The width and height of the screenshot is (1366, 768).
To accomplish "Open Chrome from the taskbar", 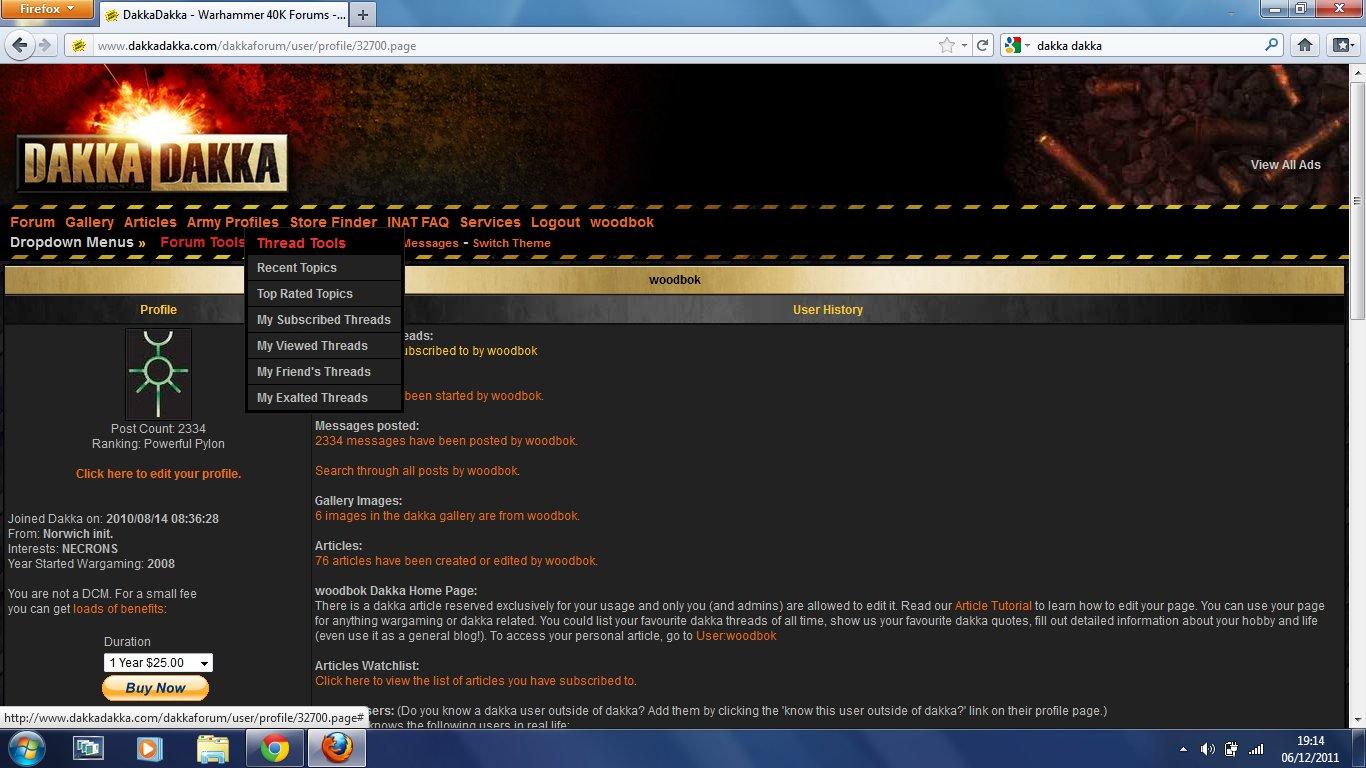I will pos(275,748).
